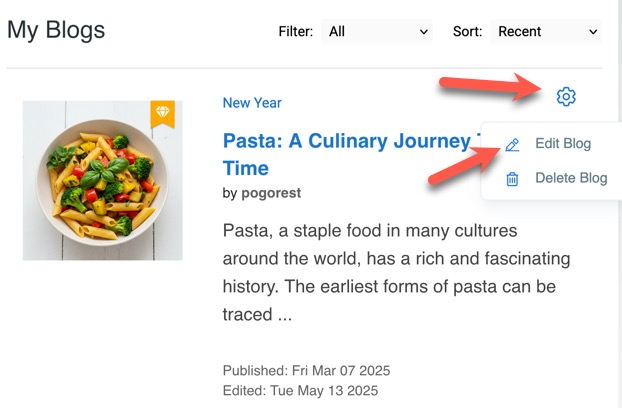This screenshot has width=622, height=408.
Task: Click the Edited date line
Action: (x=299, y=390)
